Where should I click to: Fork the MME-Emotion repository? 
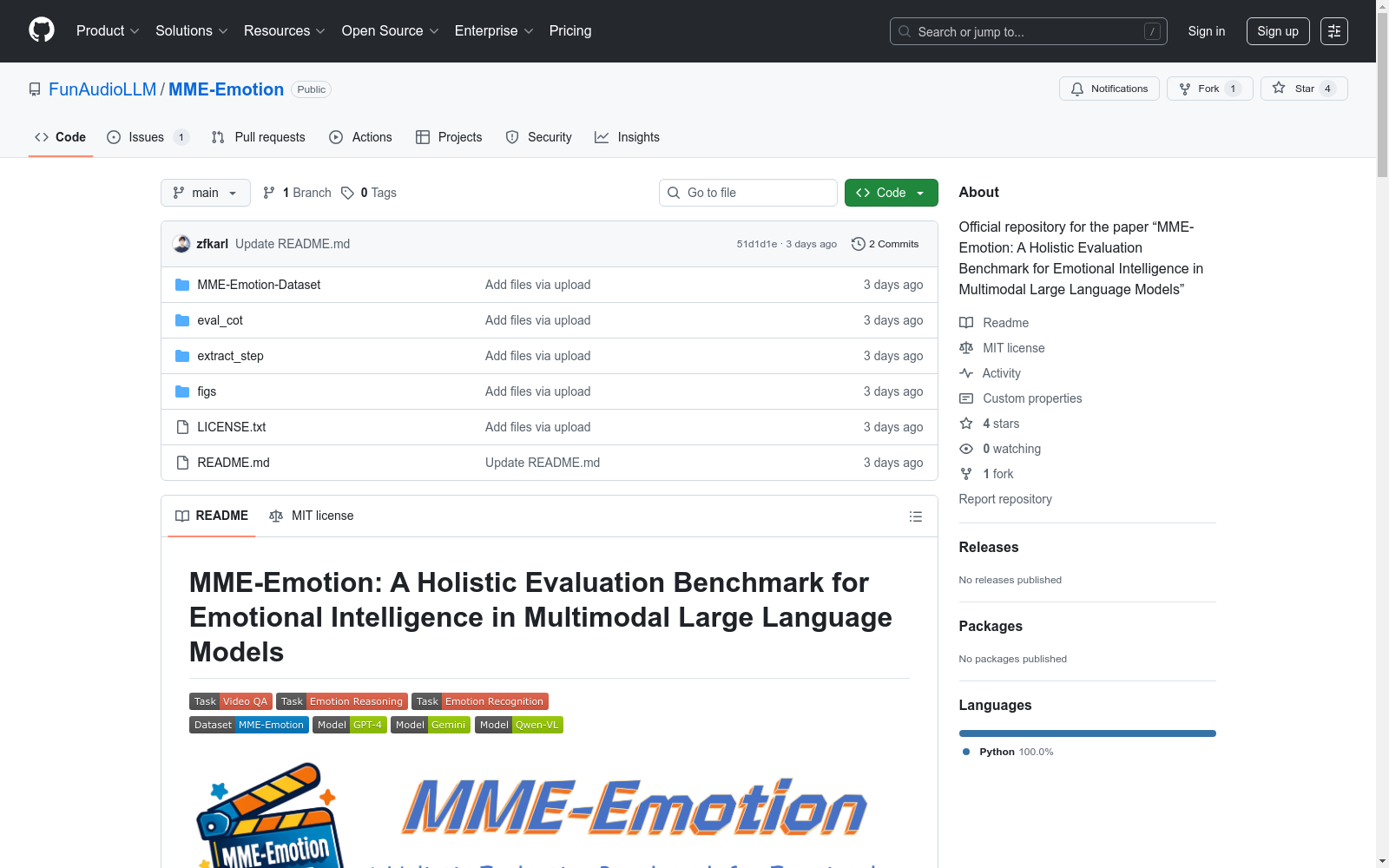(1209, 89)
